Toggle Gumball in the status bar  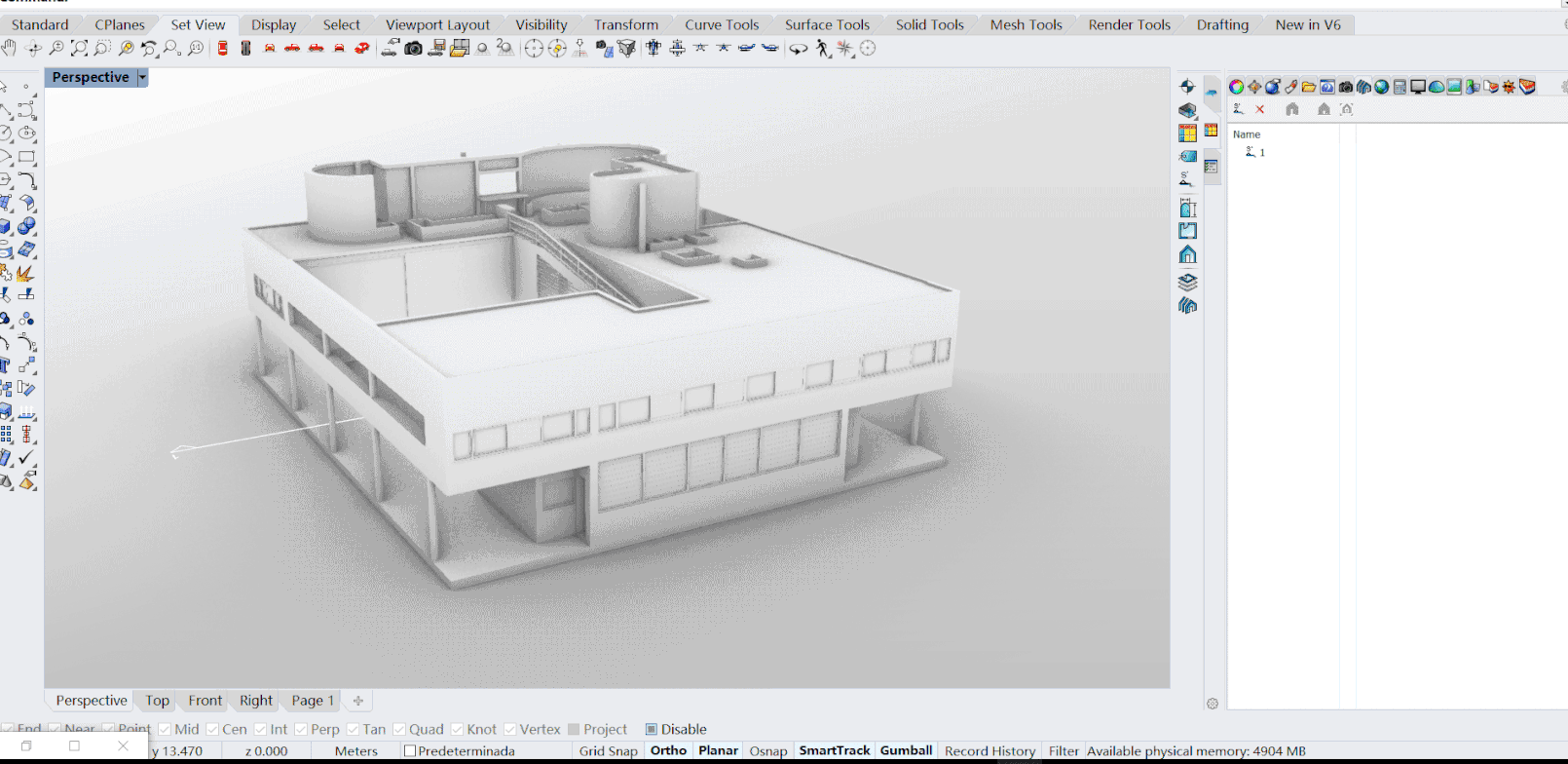906,751
